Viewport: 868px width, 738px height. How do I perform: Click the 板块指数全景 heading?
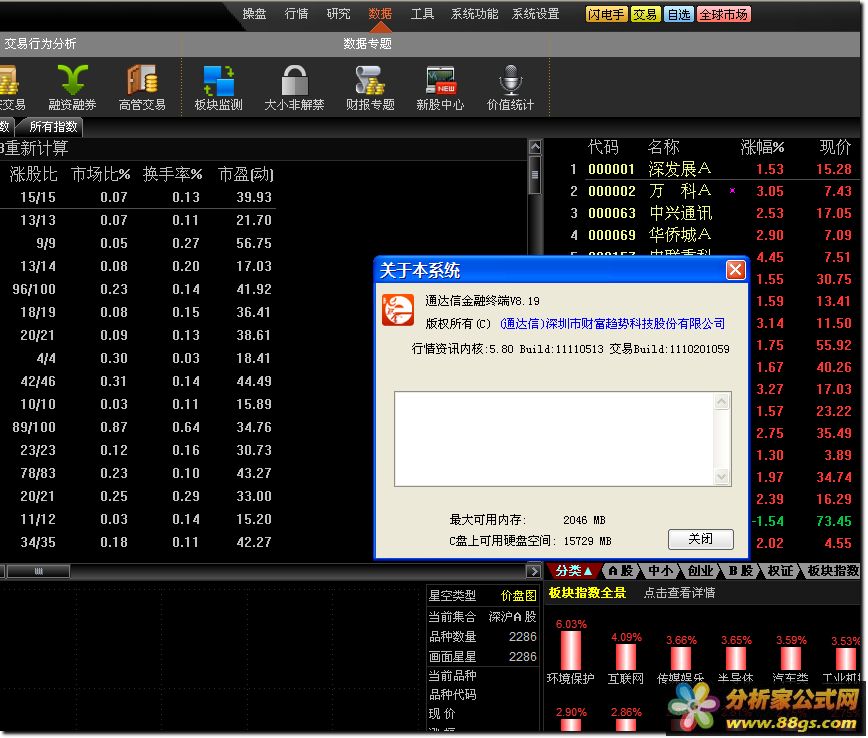click(587, 593)
